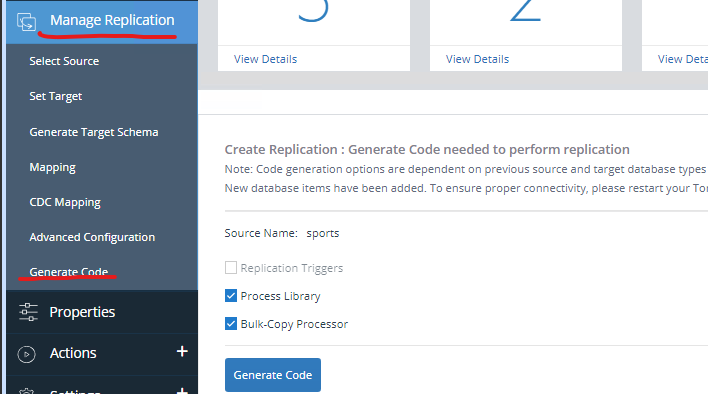Screen dimensions: 708x394
Task: Select the Mapping menu item
Action: [52, 167]
